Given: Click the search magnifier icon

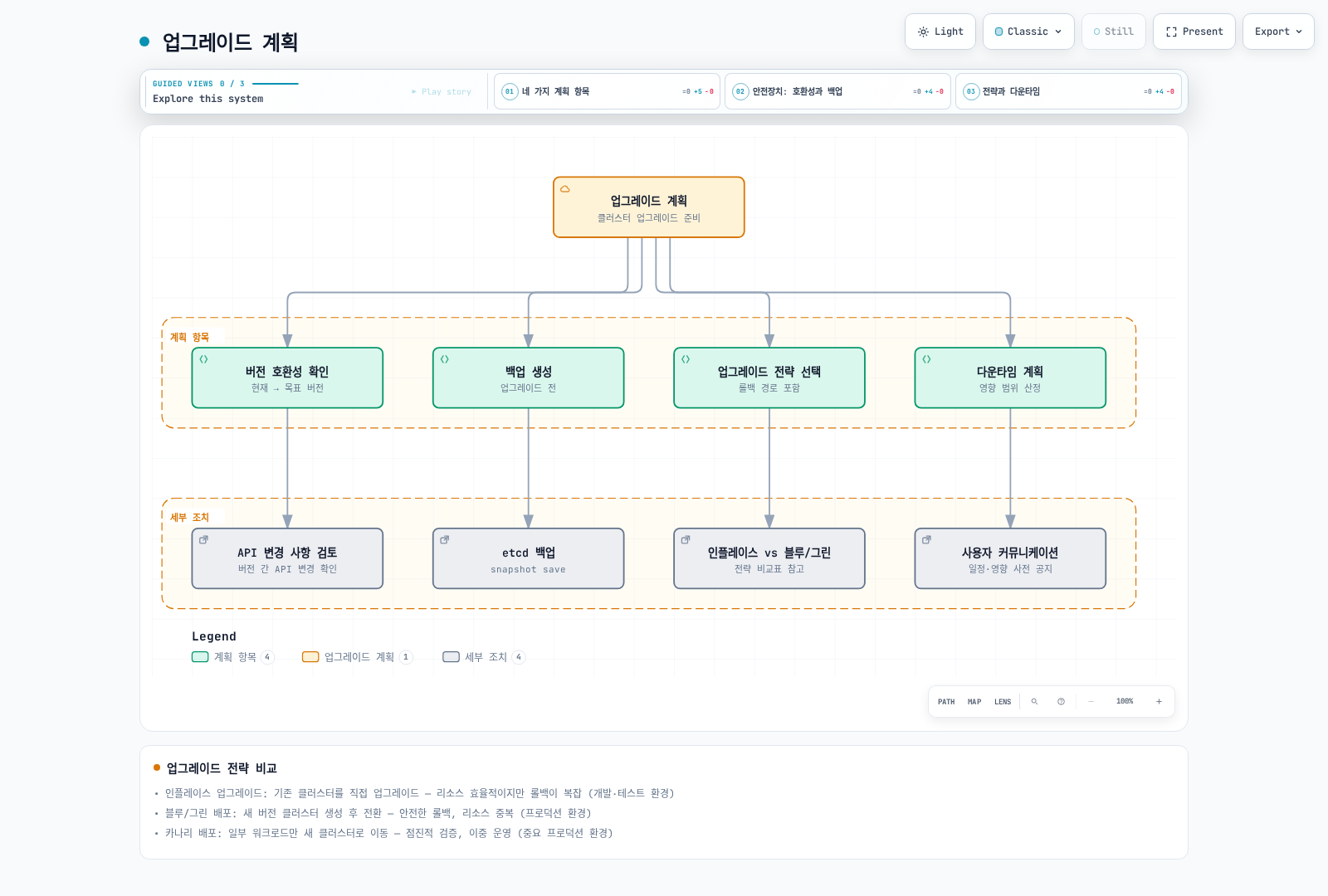Looking at the screenshot, I should click(x=1034, y=702).
